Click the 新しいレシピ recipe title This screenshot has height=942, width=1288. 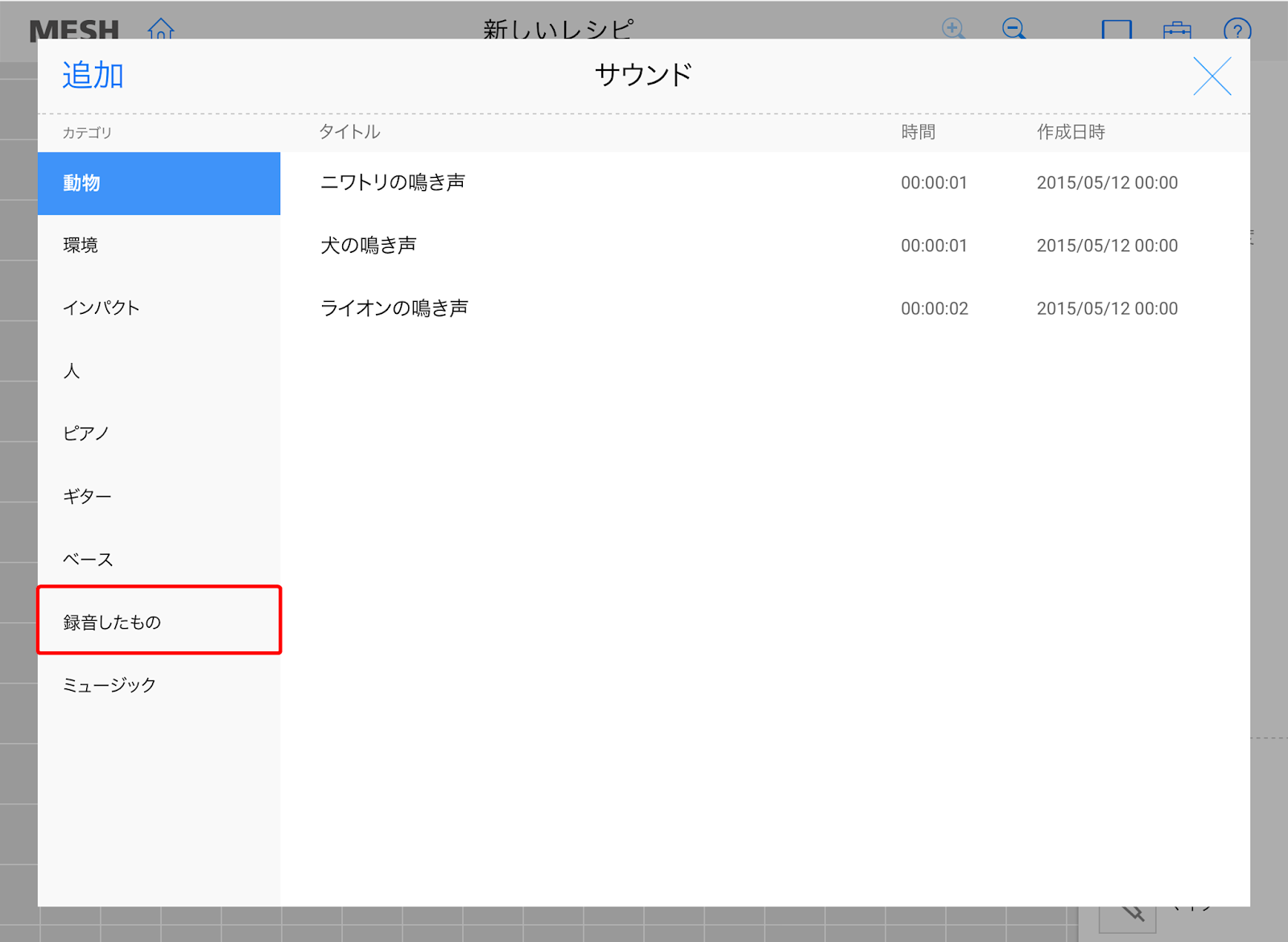click(x=559, y=29)
